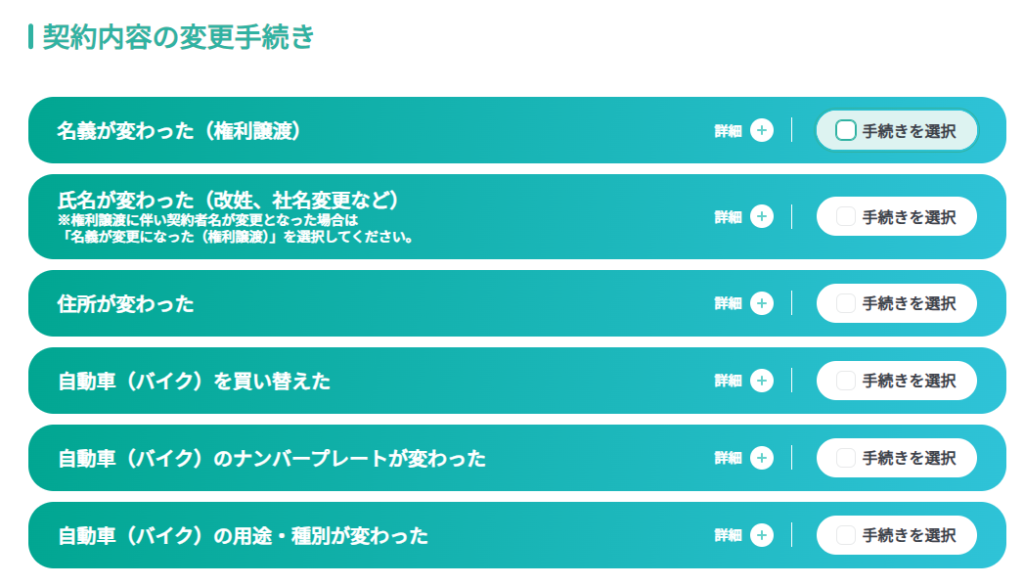The width and height of the screenshot is (1024, 586).
Task: Expand plus icon for ナンバープレートが変わった
Action: (761, 458)
